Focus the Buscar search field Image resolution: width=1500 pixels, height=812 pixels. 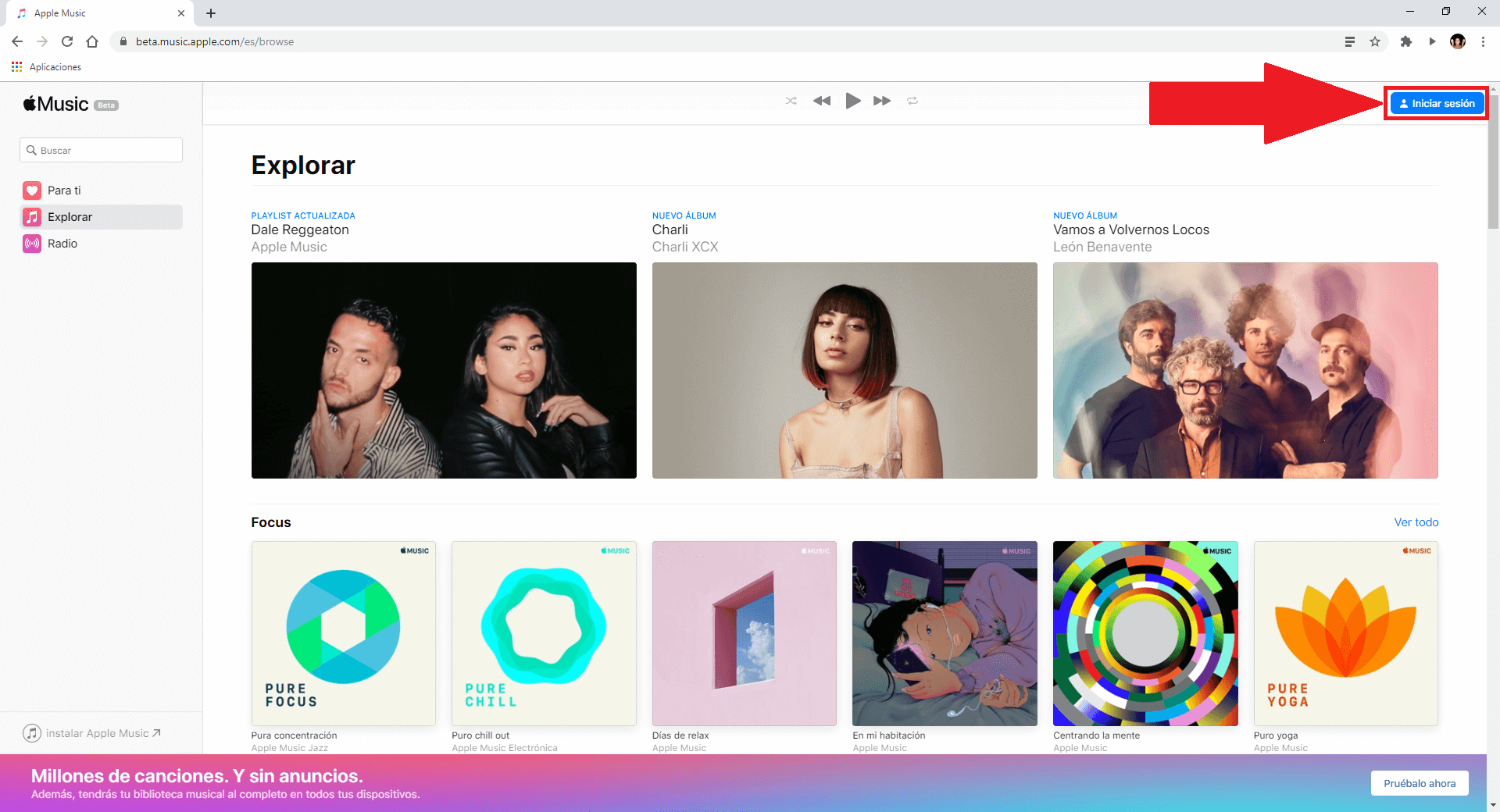tap(101, 150)
